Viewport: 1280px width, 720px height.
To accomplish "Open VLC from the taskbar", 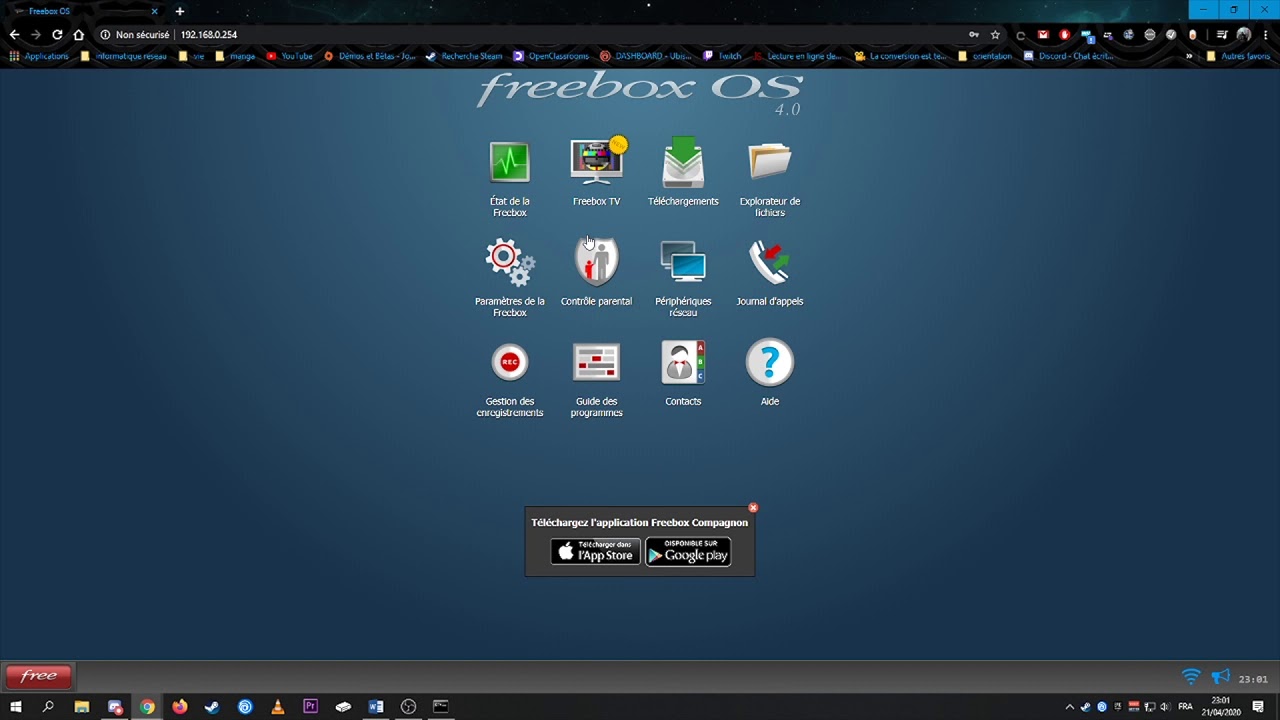I will pos(278,707).
